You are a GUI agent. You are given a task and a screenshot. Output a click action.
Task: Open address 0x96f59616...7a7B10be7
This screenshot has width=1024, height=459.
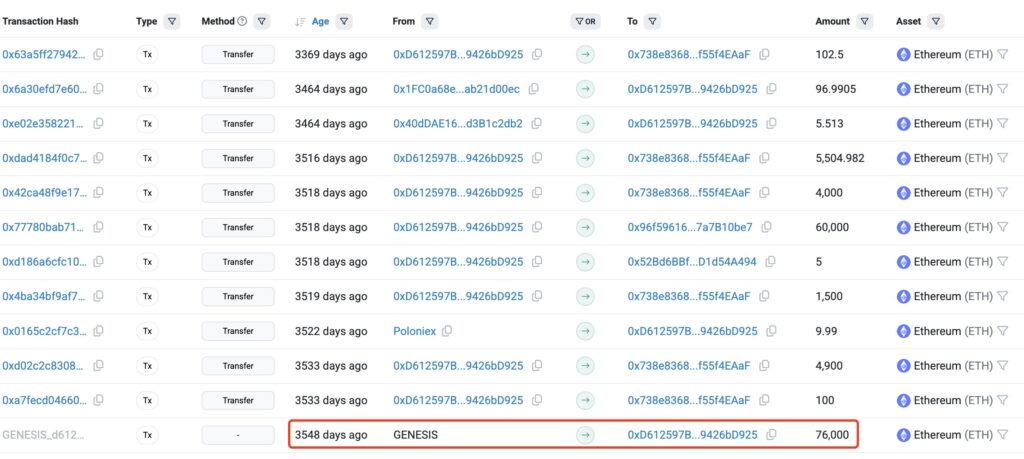690,227
